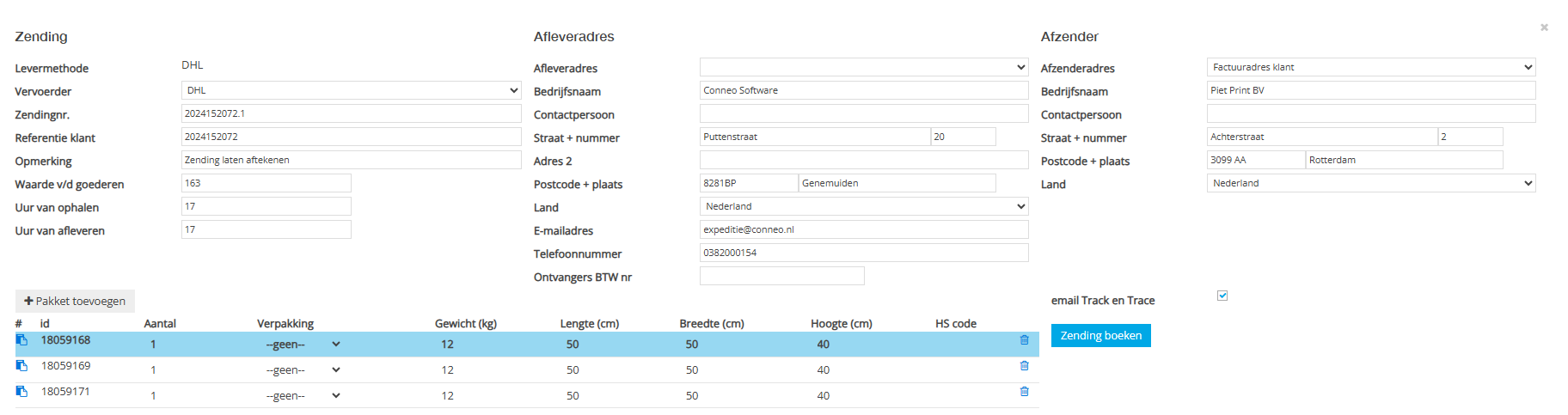Duplicate package row 18059168
This screenshot has width=1568, height=415.
[x=22, y=340]
